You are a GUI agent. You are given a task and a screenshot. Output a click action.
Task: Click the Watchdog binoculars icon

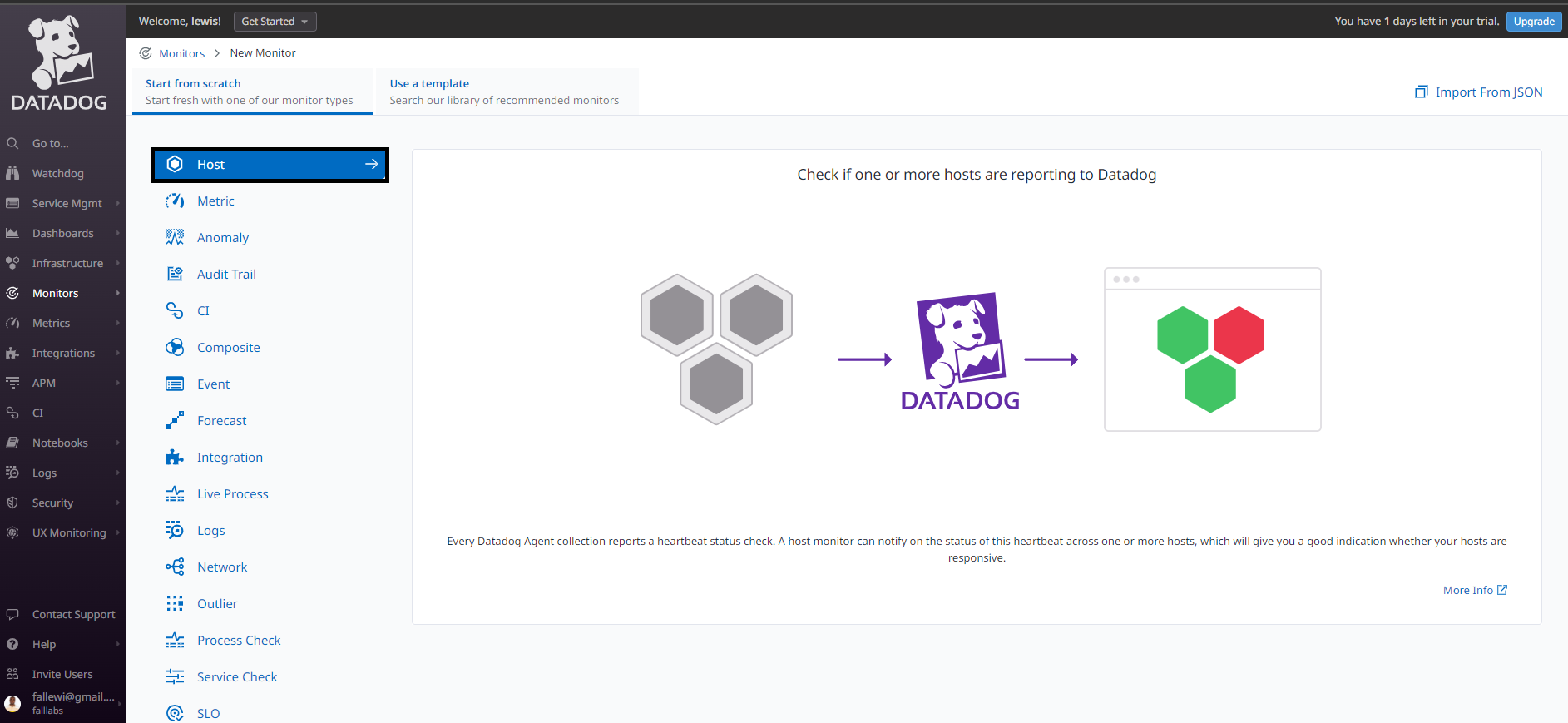pyautogui.click(x=12, y=173)
